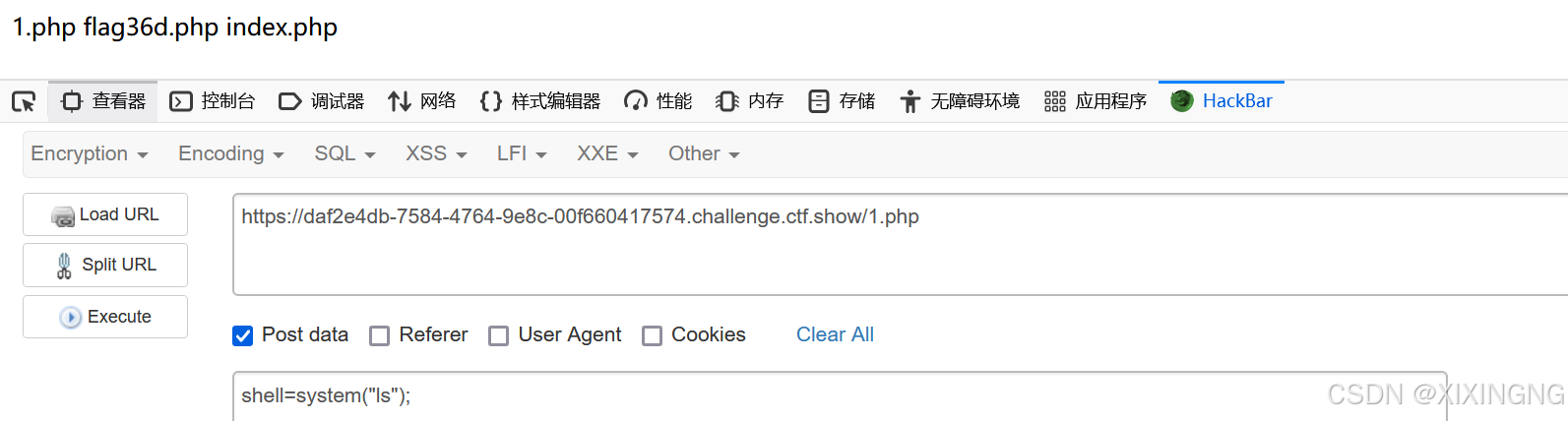Expand the Encryption dropdown
This screenshot has height=421, width=1568.
90,153
